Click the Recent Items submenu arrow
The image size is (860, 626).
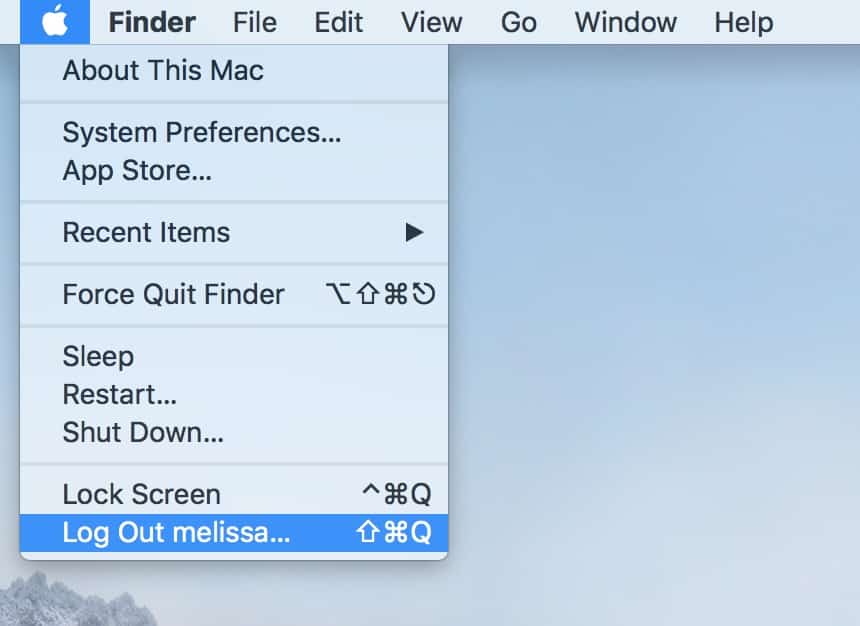tap(414, 233)
